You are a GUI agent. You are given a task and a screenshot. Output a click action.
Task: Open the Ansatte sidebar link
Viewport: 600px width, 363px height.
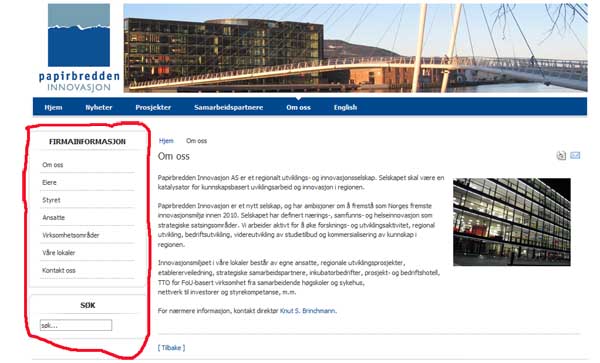[x=54, y=218]
